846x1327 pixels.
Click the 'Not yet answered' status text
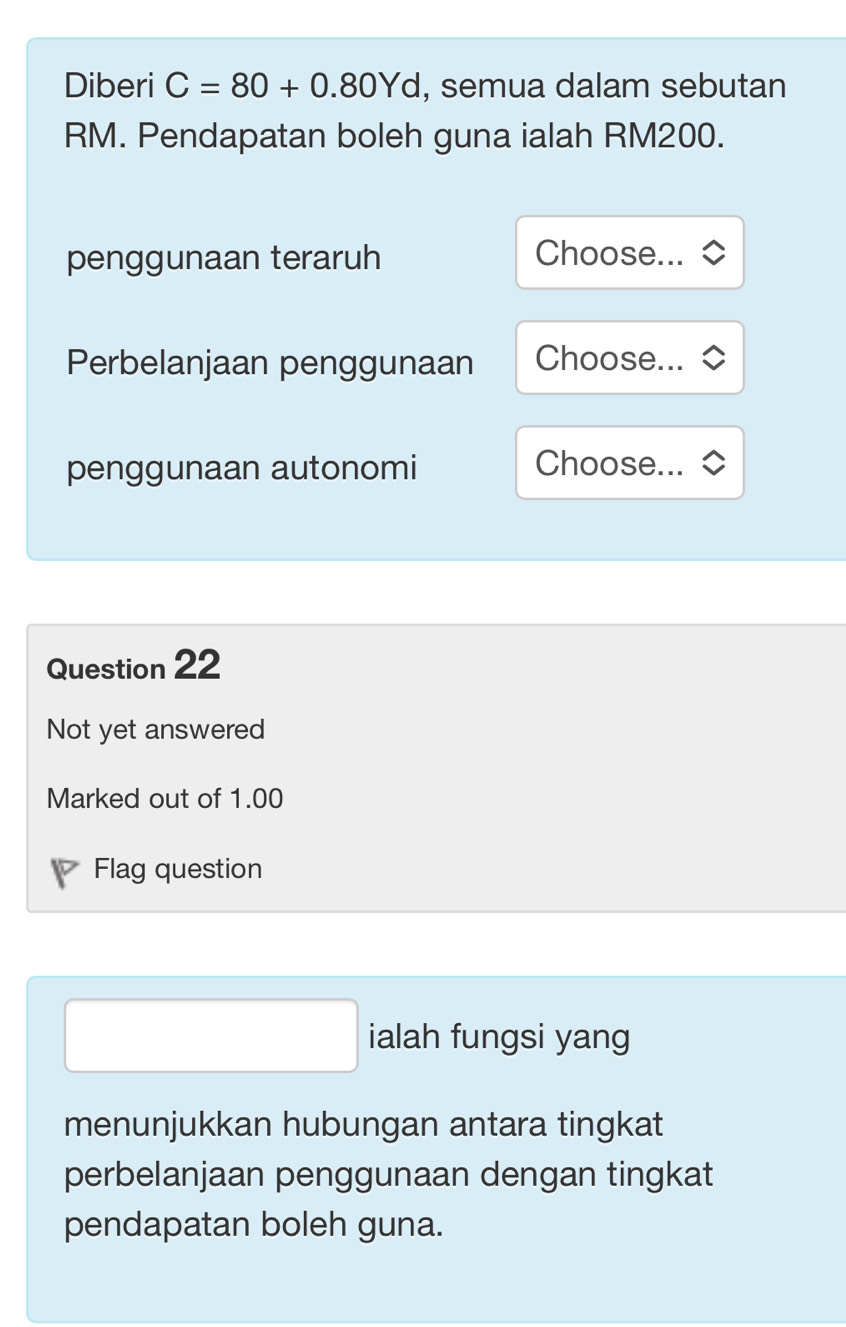[x=156, y=730]
